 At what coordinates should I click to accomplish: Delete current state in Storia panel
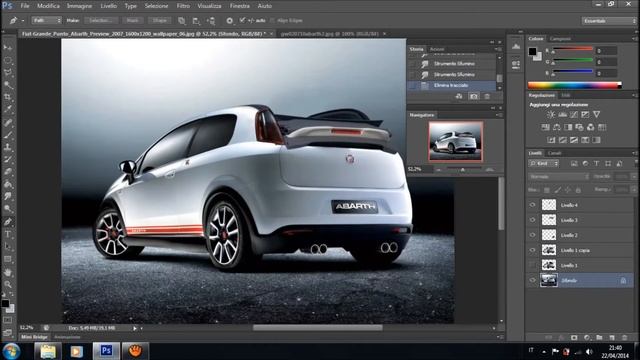487,97
